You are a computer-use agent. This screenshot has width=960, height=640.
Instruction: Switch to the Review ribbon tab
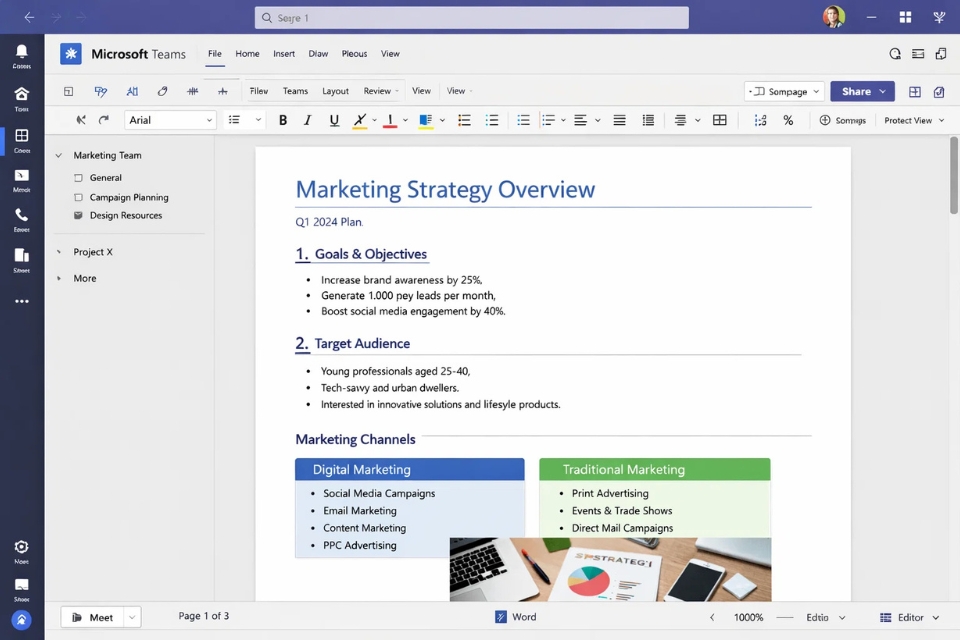tap(378, 90)
